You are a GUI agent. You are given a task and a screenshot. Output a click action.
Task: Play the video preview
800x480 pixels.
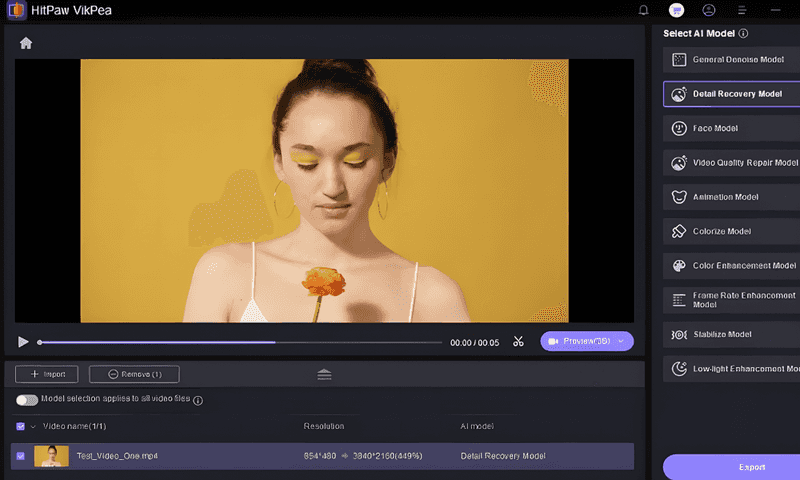pos(23,342)
